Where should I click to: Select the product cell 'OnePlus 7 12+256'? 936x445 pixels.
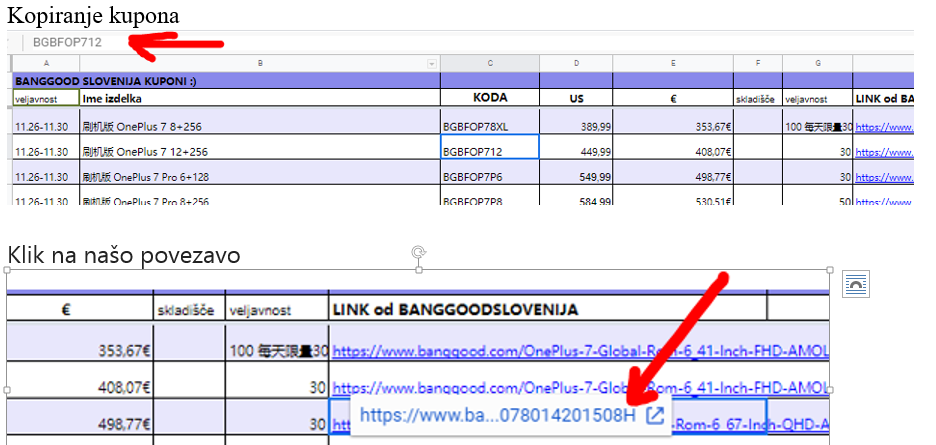[x=260, y=149]
